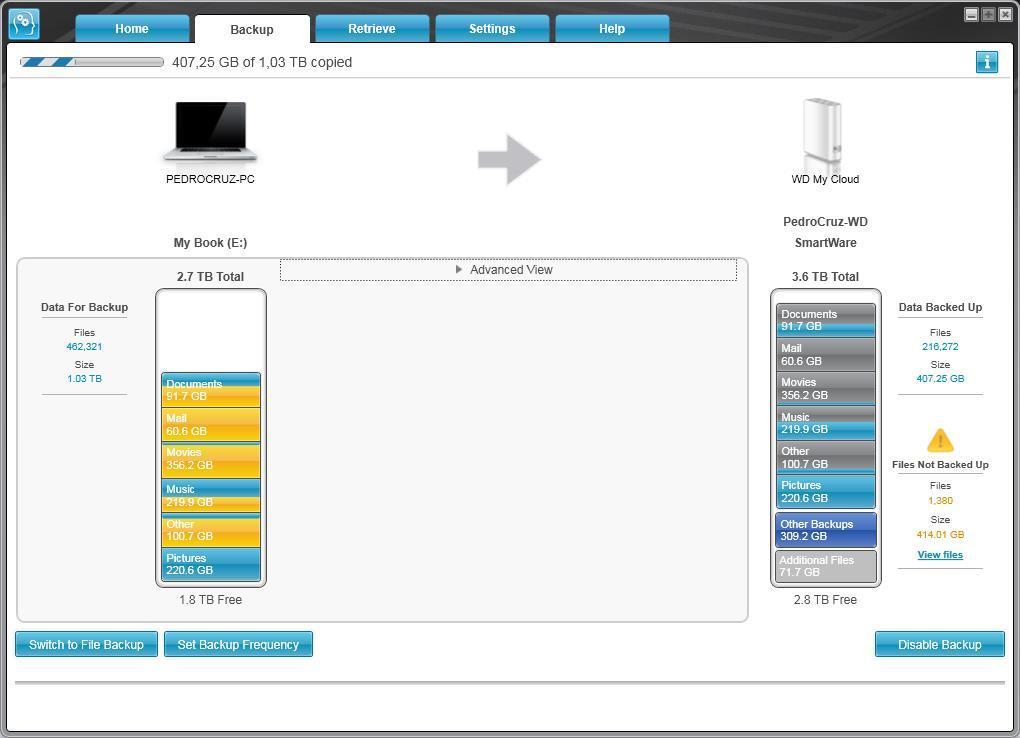This screenshot has width=1020, height=738.
Task: Click the yellow warning triangle icon
Action: tap(940, 441)
